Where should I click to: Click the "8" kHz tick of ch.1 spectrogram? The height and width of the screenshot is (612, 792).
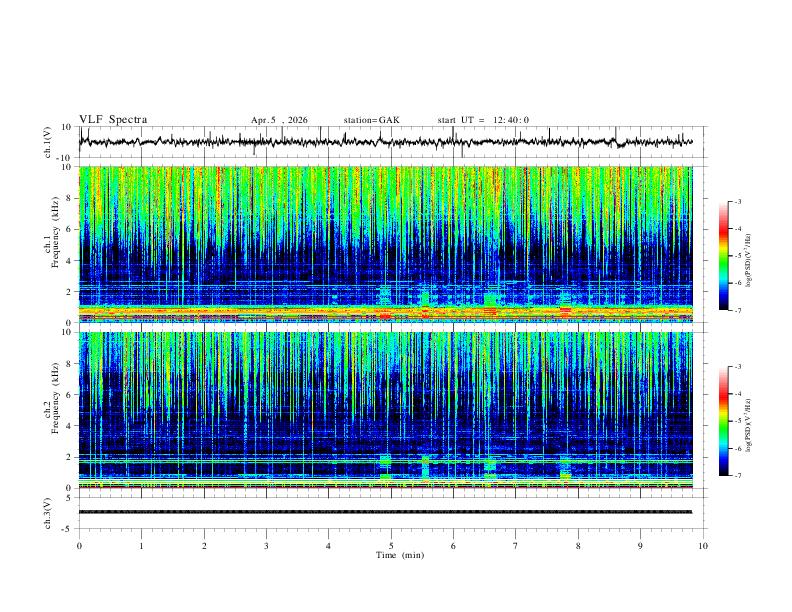[69, 198]
